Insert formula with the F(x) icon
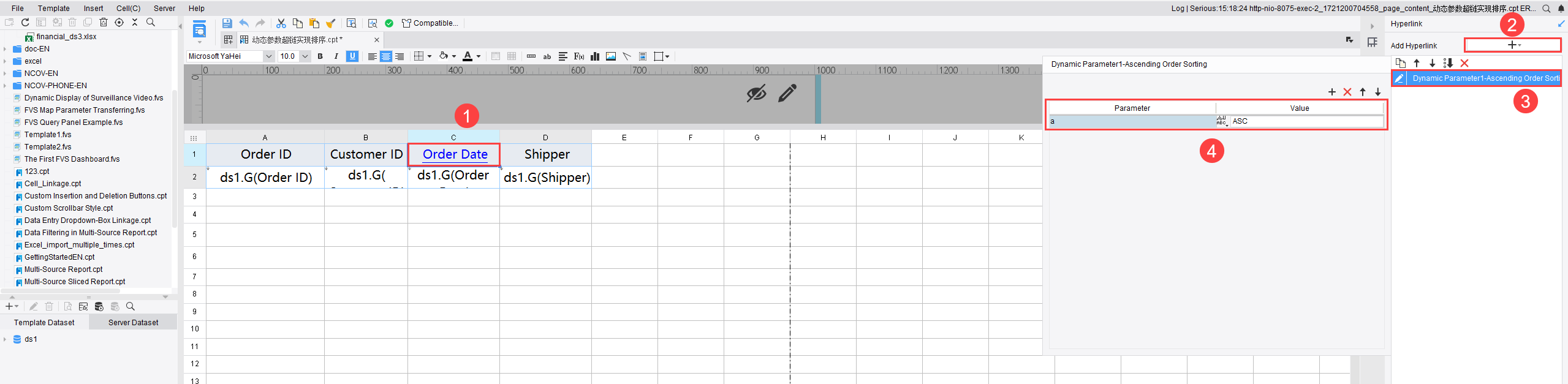Image resolution: width=1568 pixels, height=384 pixels. tap(579, 56)
